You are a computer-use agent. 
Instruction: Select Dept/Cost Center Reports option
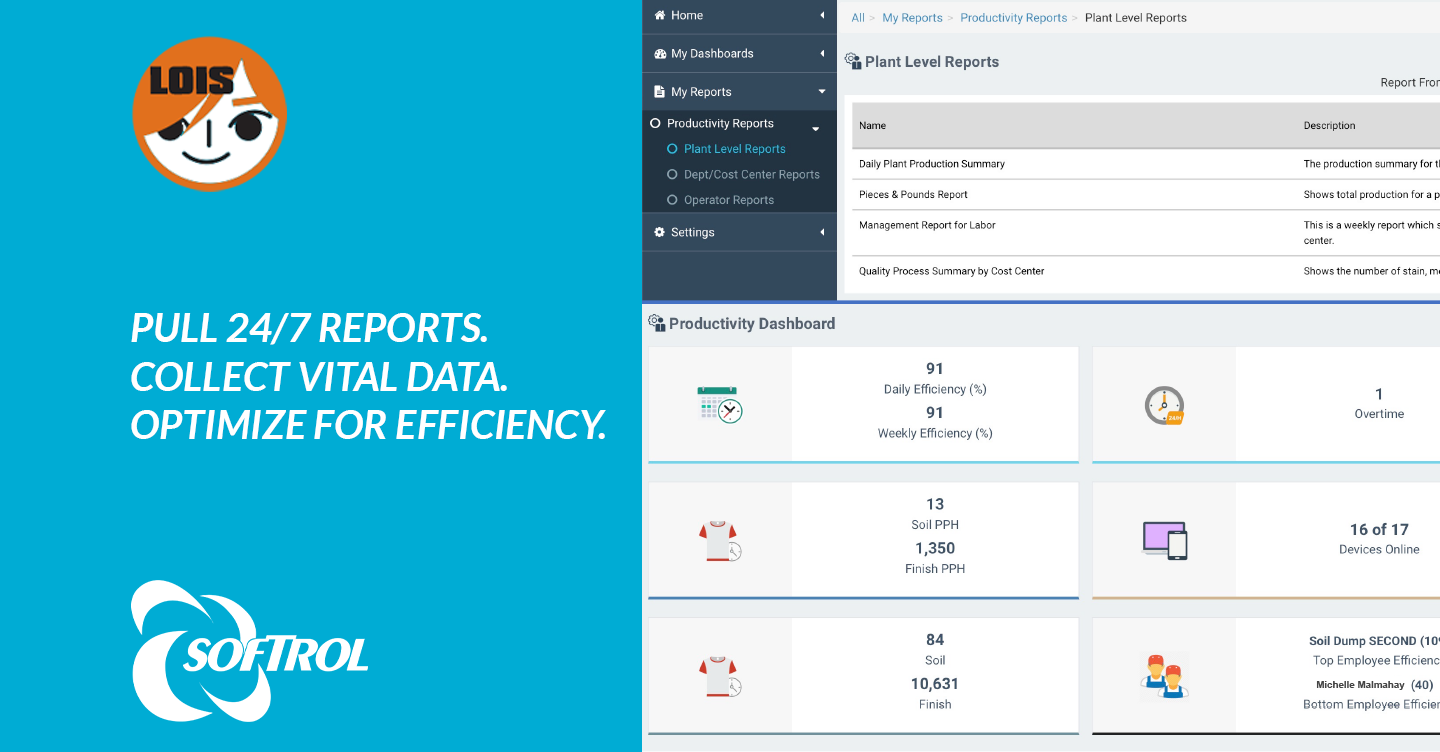[751, 175]
